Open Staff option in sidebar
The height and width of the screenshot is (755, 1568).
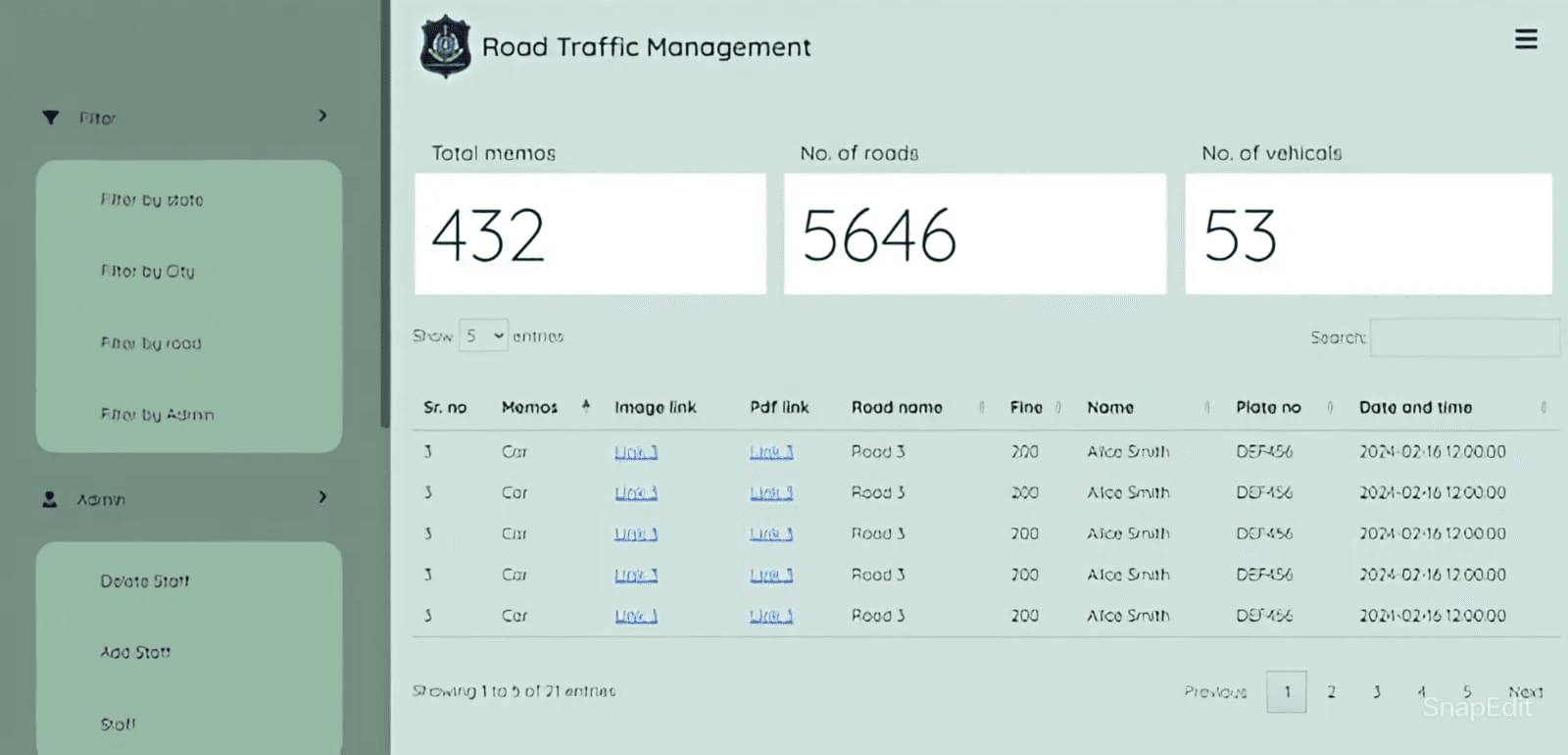[x=118, y=725]
